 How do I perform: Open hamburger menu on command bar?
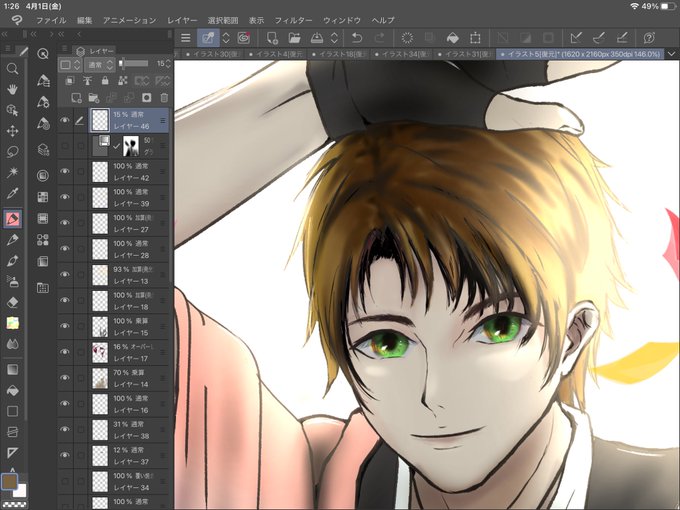[186, 38]
